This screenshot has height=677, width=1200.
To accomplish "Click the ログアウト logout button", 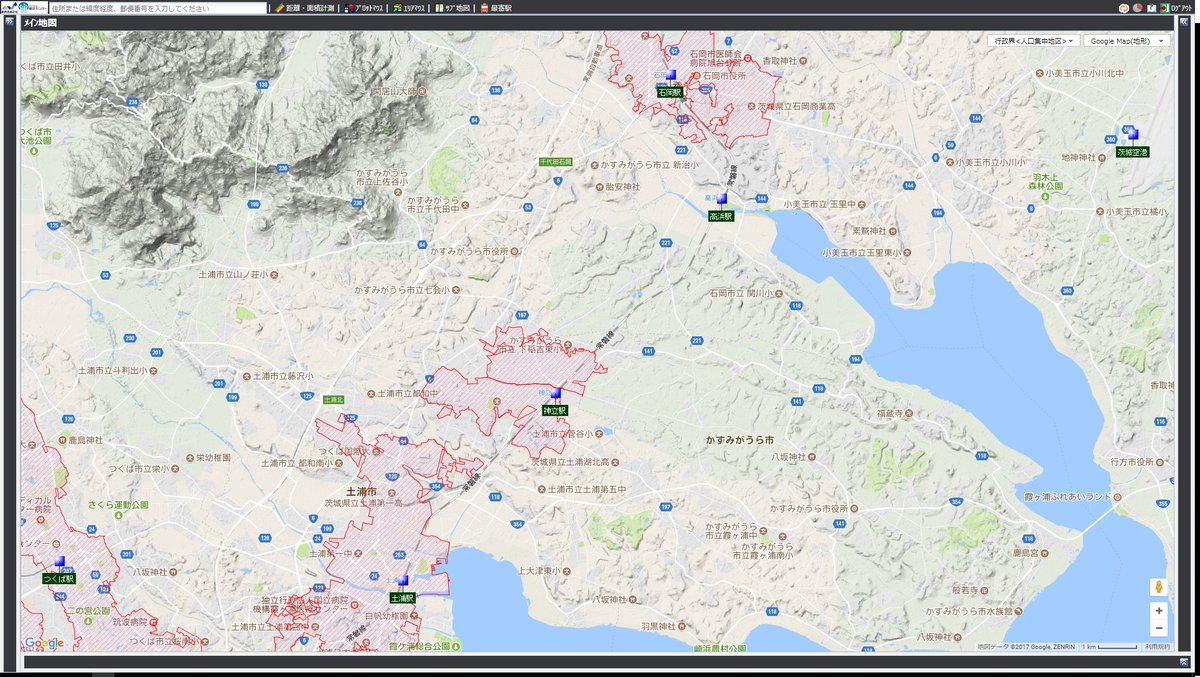I will tap(1177, 8).
